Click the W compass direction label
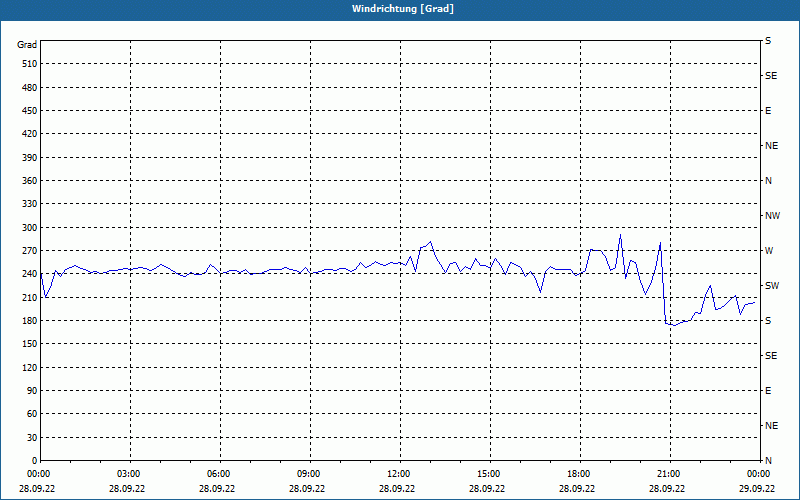 (769, 251)
